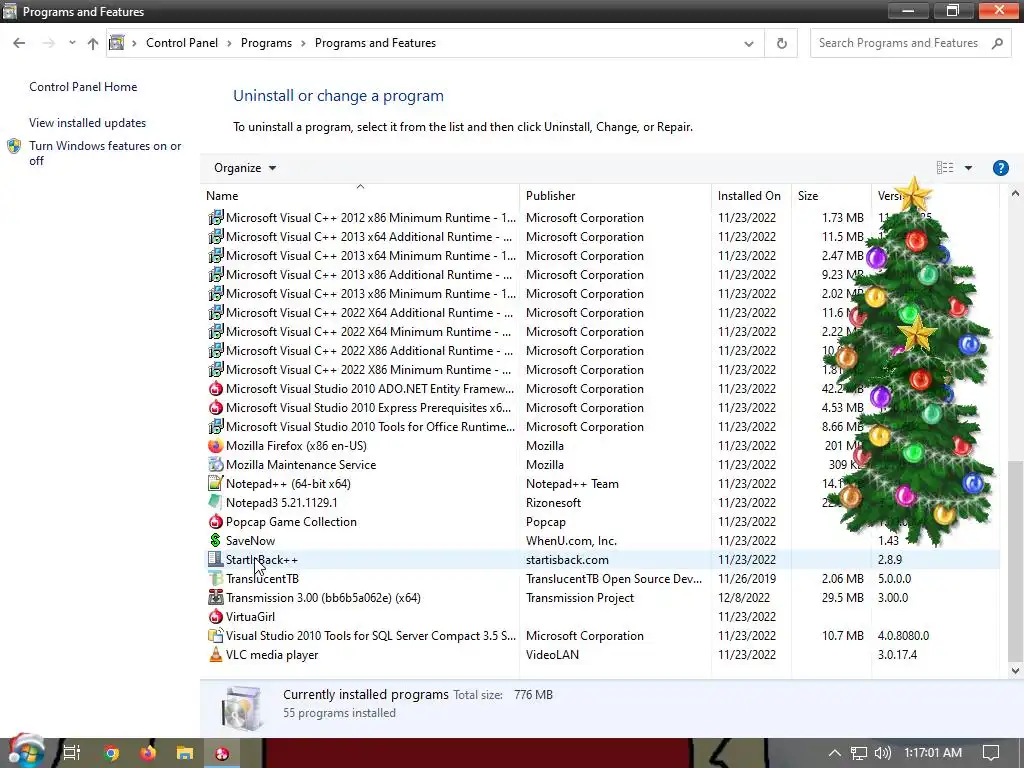Click the Visual Studio 2010 ADO.NET Entity icon
The image size is (1024, 768).
click(x=215, y=389)
